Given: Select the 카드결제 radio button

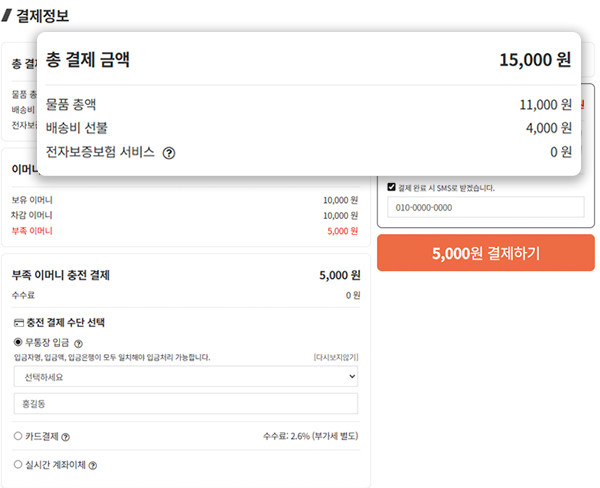Looking at the screenshot, I should click(x=18, y=436).
